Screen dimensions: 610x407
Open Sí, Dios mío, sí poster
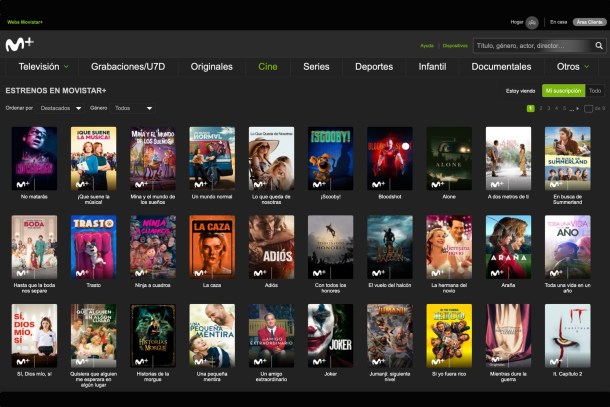[34, 336]
